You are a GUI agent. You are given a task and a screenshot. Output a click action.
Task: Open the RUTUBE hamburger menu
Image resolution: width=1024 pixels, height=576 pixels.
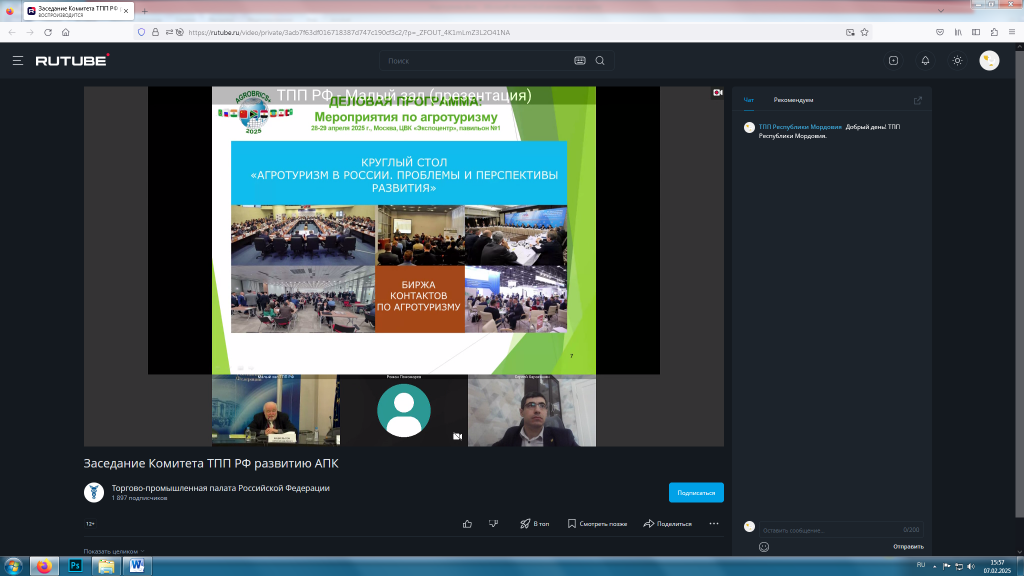tap(17, 61)
